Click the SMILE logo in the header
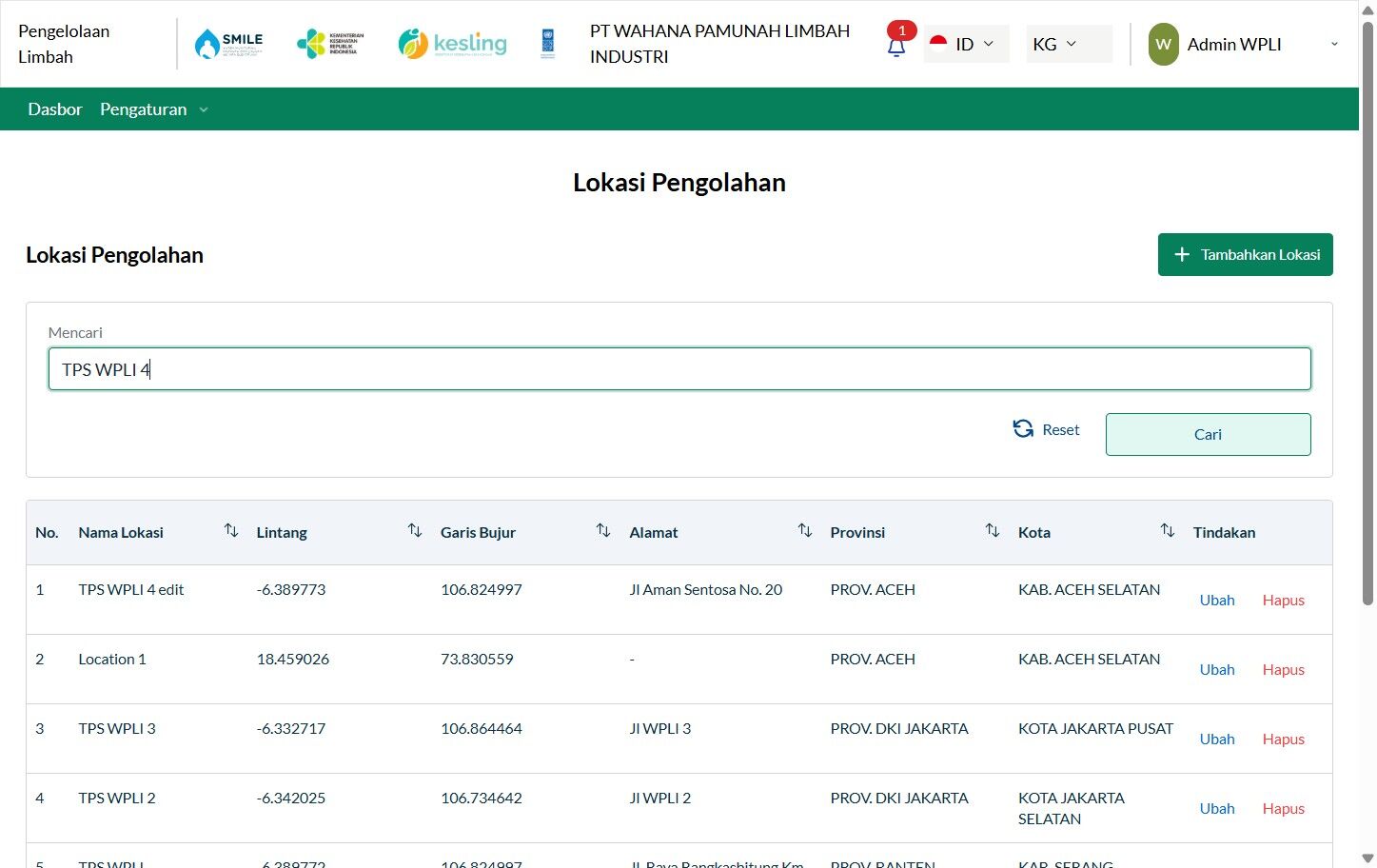Image resolution: width=1377 pixels, height=868 pixels. pyautogui.click(x=228, y=44)
